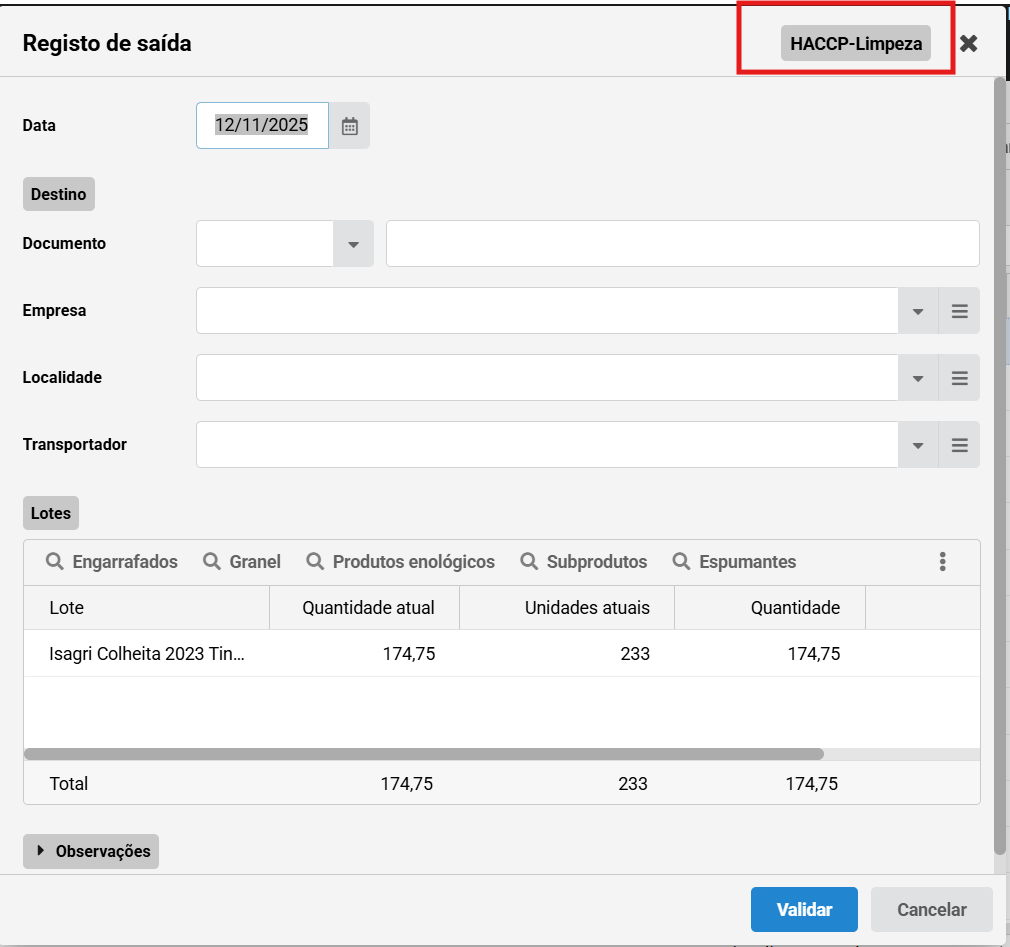
Task: Sort by Quantidade atual column header
Action: [x=365, y=607]
